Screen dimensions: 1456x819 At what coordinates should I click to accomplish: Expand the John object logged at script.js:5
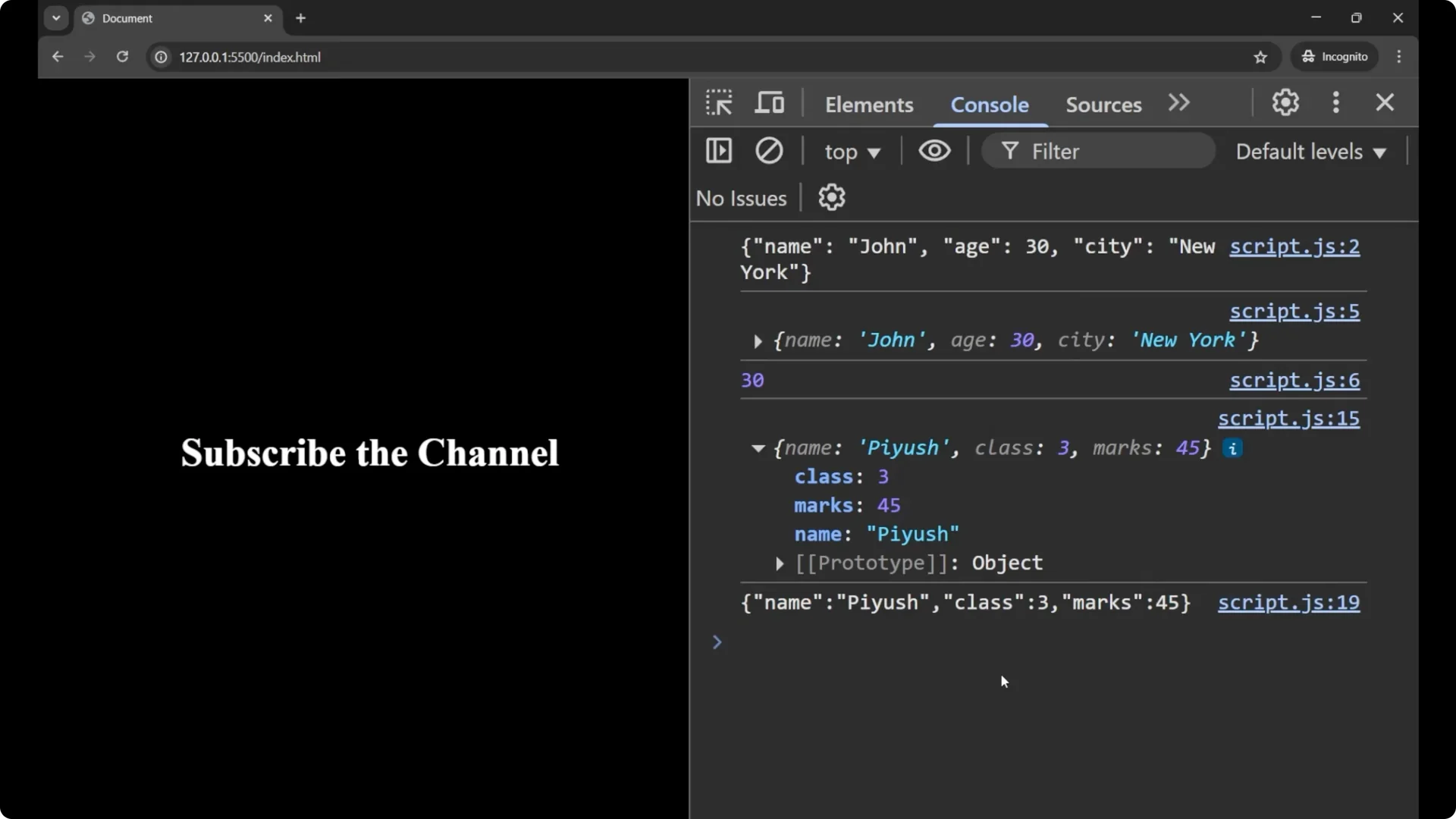coord(757,341)
